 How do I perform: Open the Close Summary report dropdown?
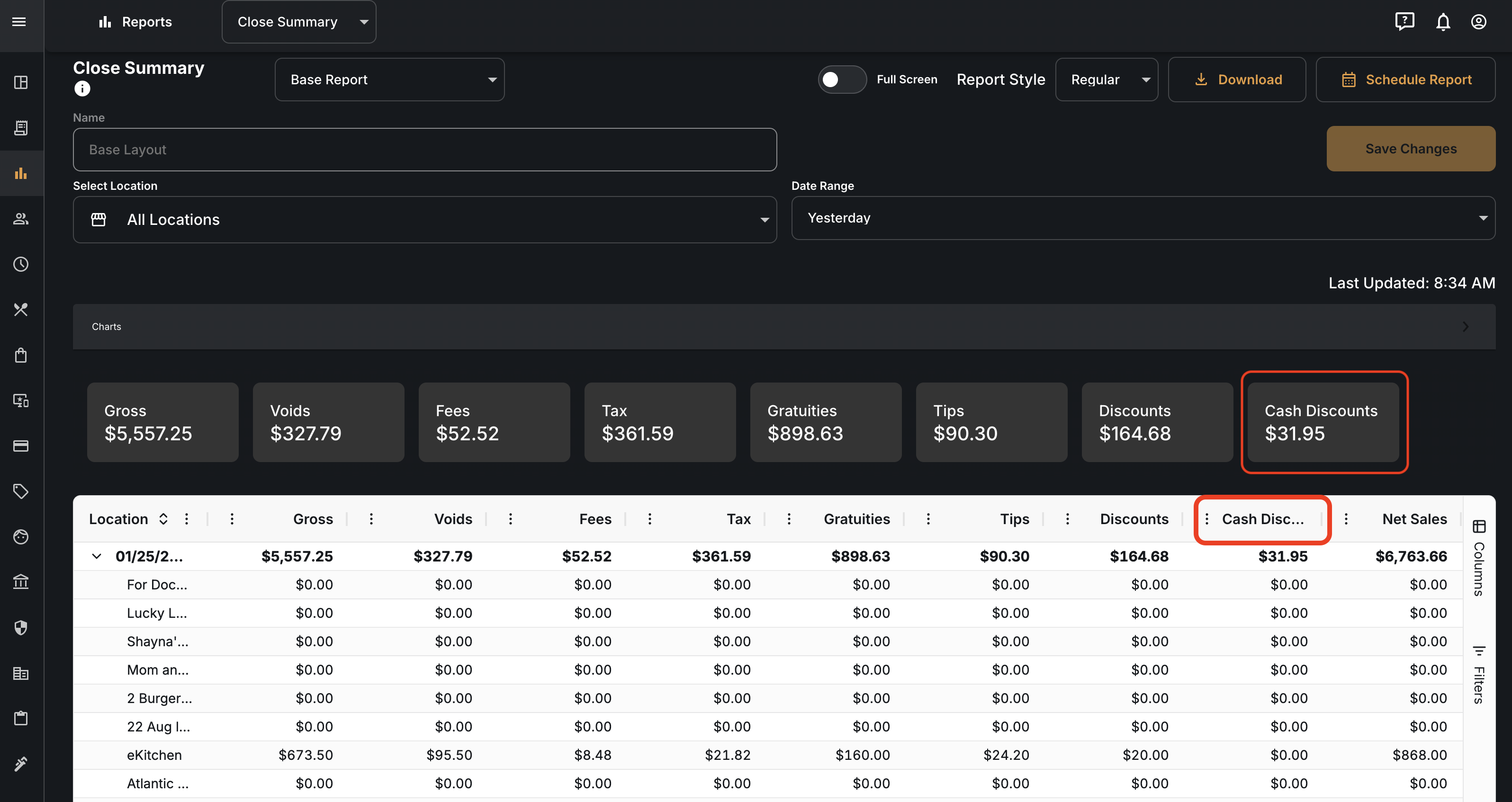299,22
